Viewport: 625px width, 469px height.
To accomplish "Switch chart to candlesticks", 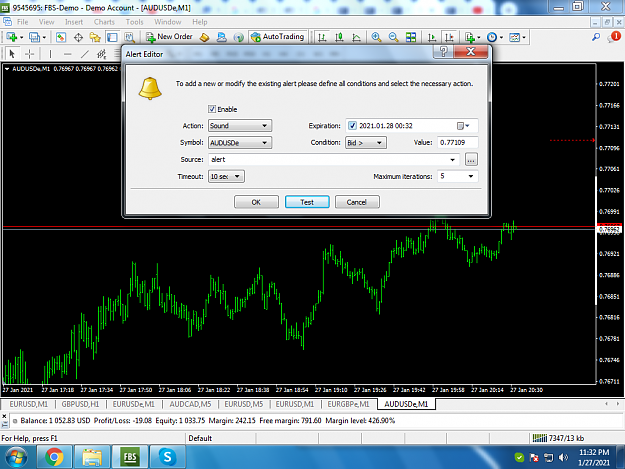I will 339,37.
